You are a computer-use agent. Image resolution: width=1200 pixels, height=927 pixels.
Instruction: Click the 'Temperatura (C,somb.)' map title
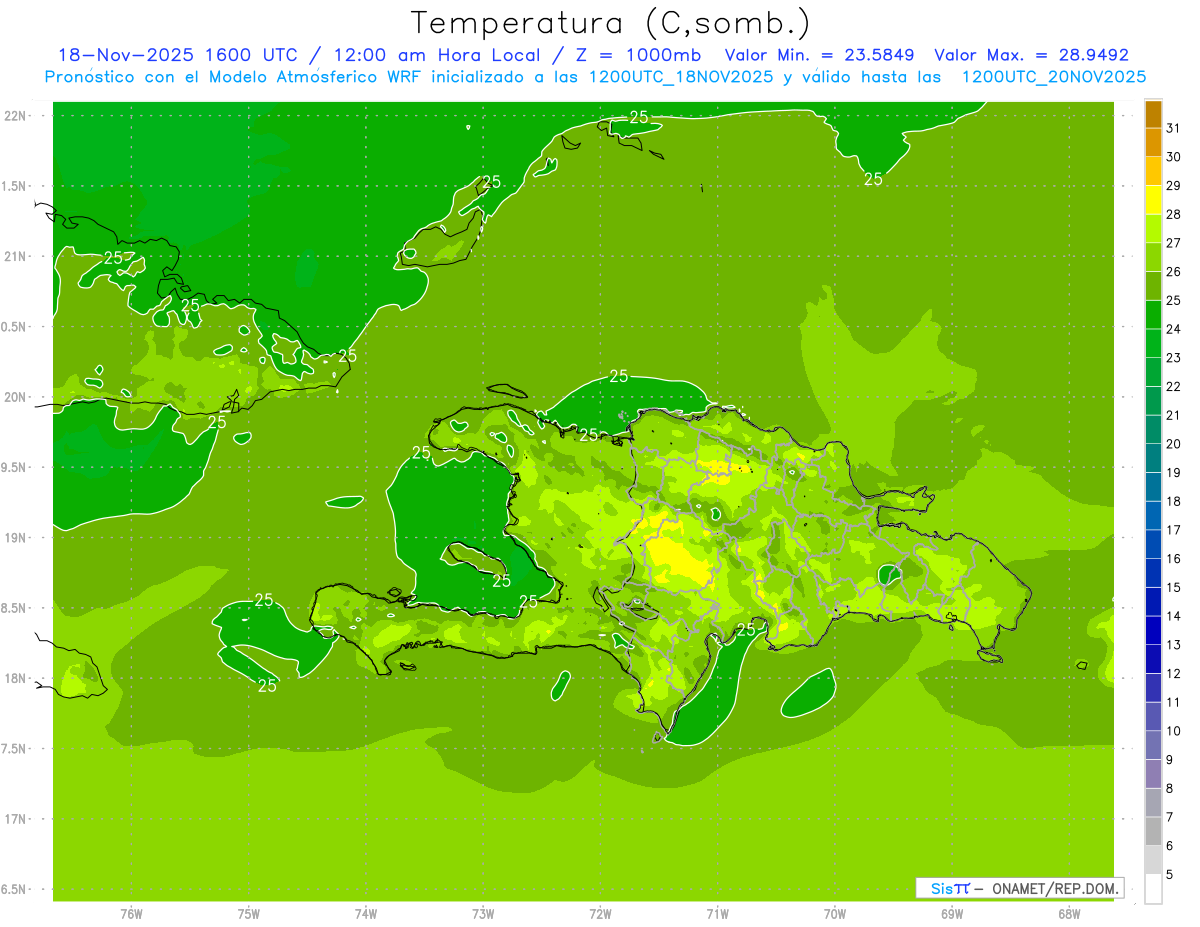pyautogui.click(x=611, y=23)
